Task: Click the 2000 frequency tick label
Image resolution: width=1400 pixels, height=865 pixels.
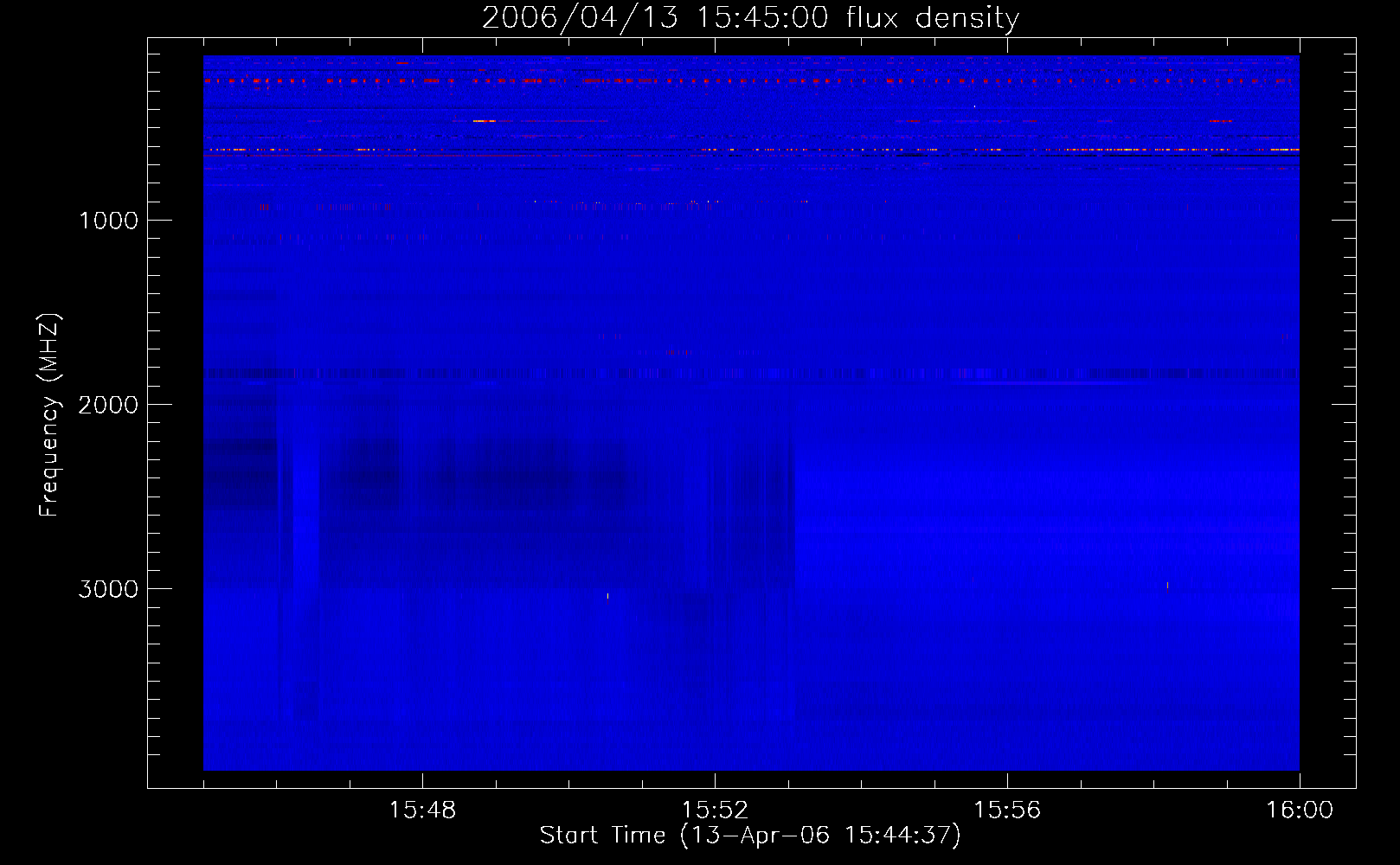Action: point(108,405)
